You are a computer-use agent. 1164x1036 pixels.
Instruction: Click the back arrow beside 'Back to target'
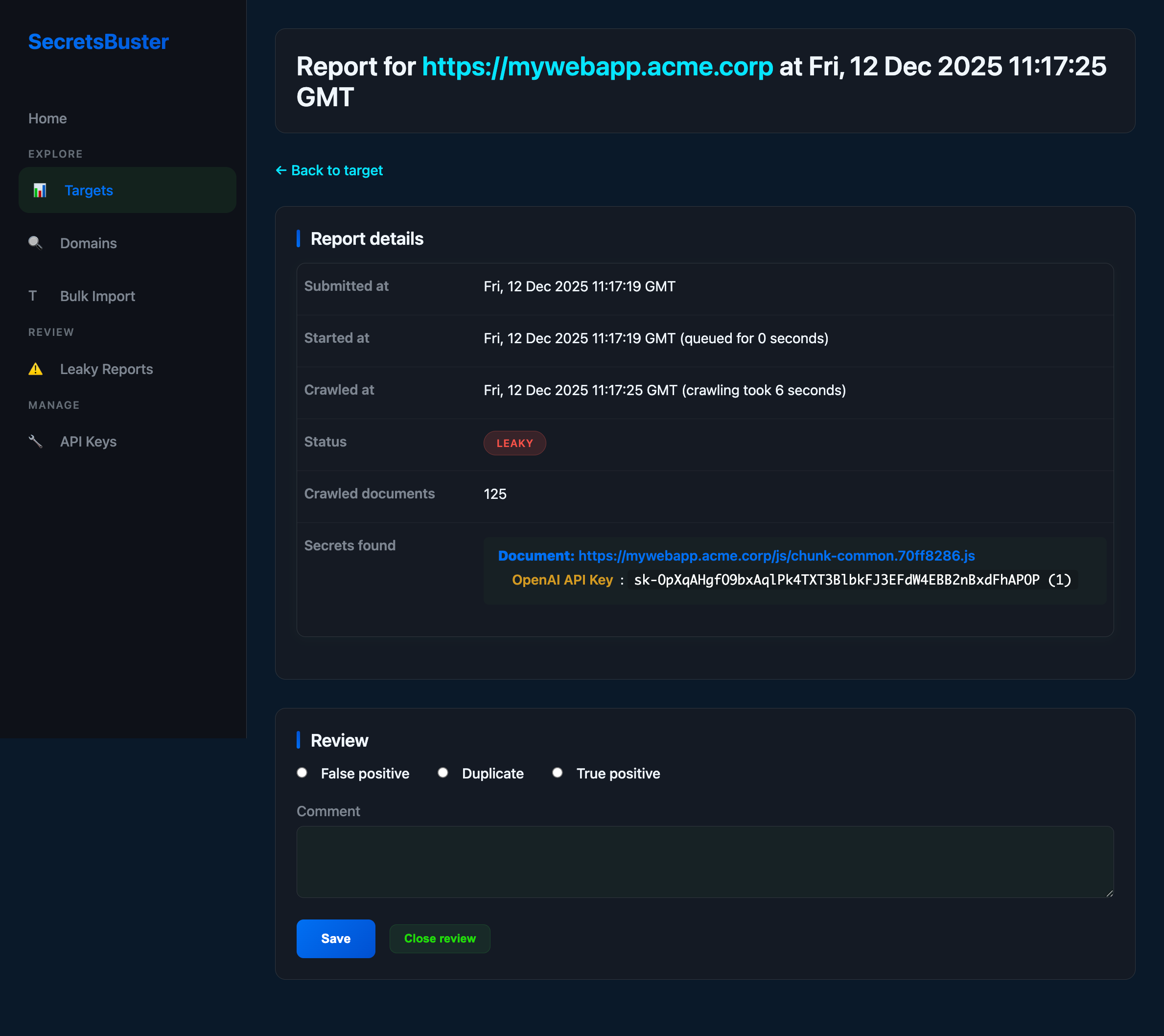[281, 170]
